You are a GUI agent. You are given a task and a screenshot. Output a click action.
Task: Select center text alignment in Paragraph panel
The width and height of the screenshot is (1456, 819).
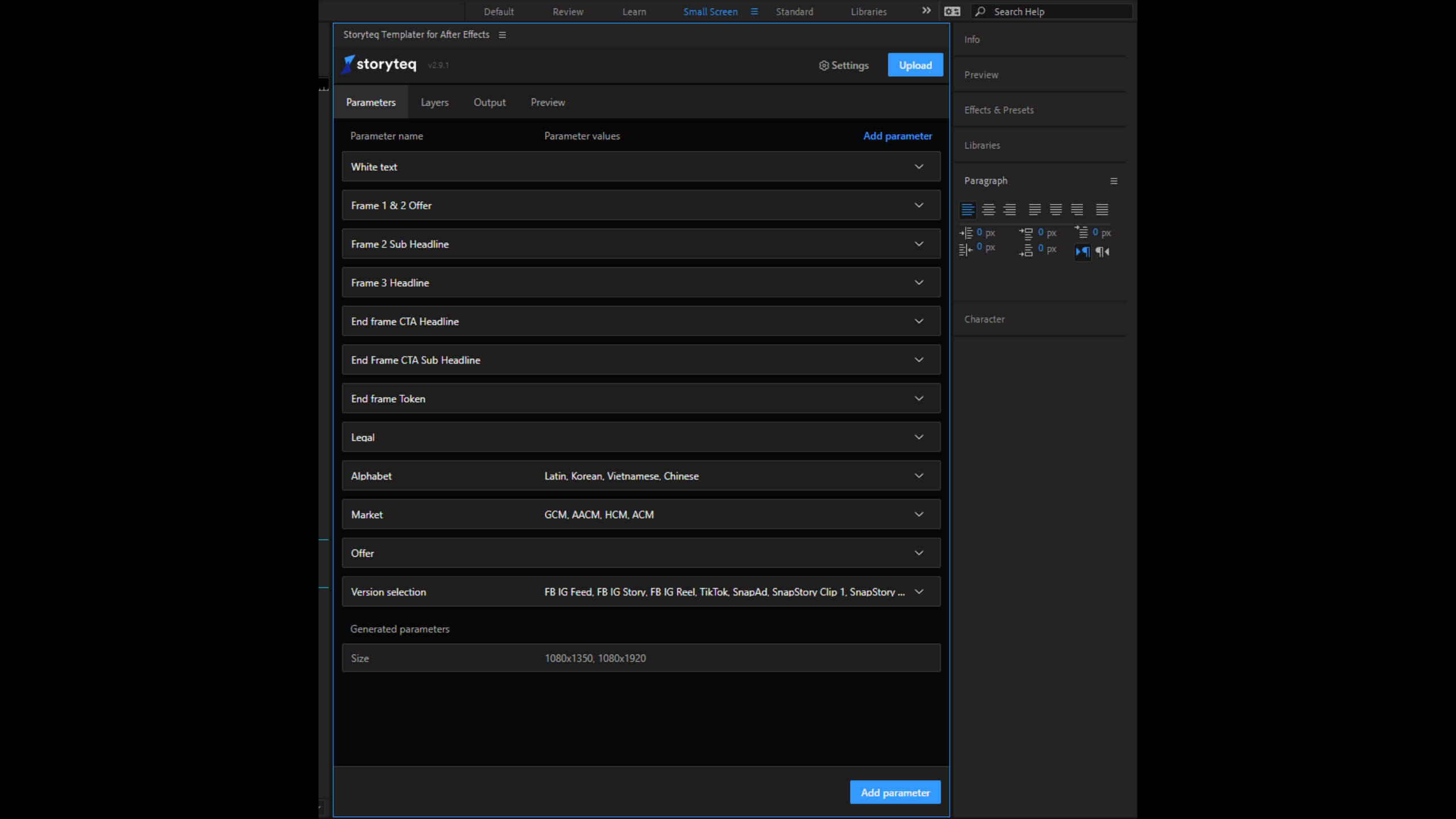pos(988,210)
